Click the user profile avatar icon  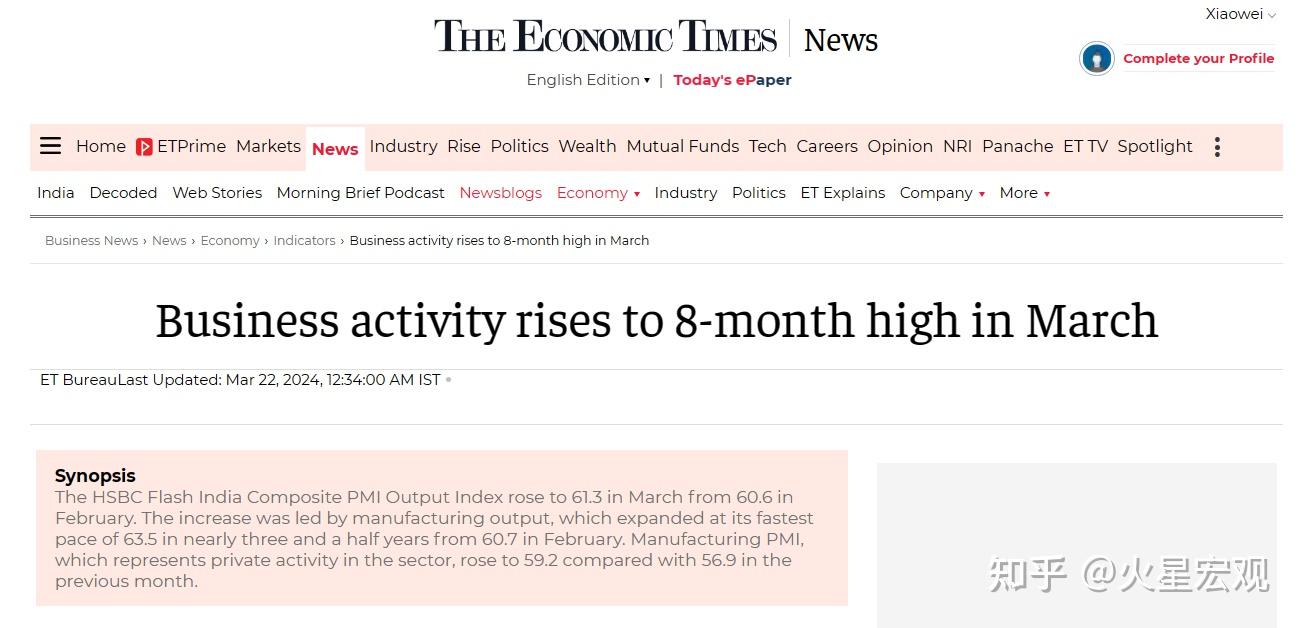tap(1096, 59)
